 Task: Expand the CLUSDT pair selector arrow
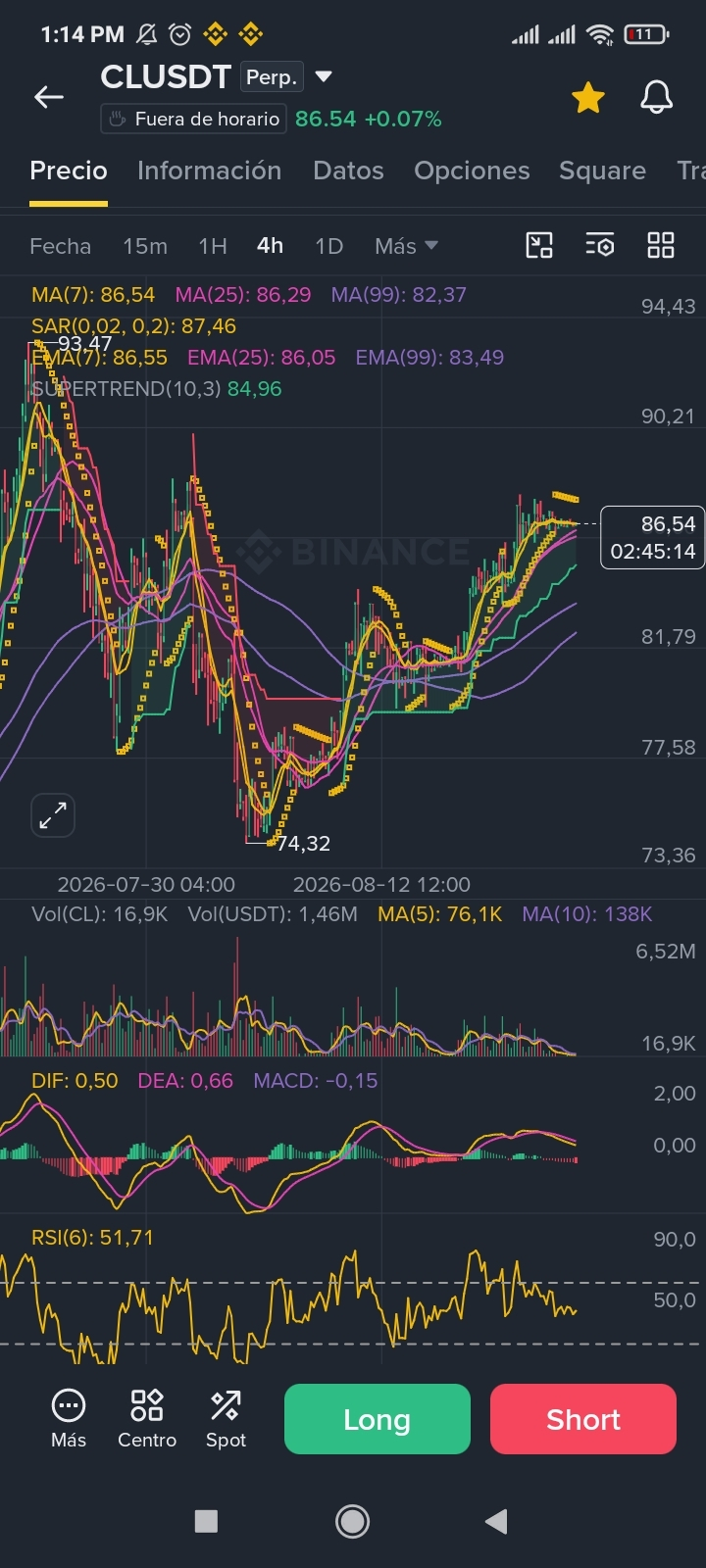(324, 76)
